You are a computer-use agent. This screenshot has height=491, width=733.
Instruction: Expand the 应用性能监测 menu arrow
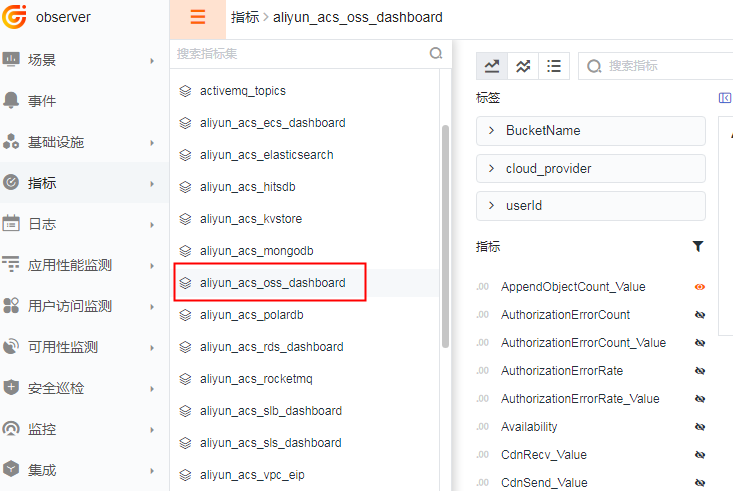tap(152, 266)
